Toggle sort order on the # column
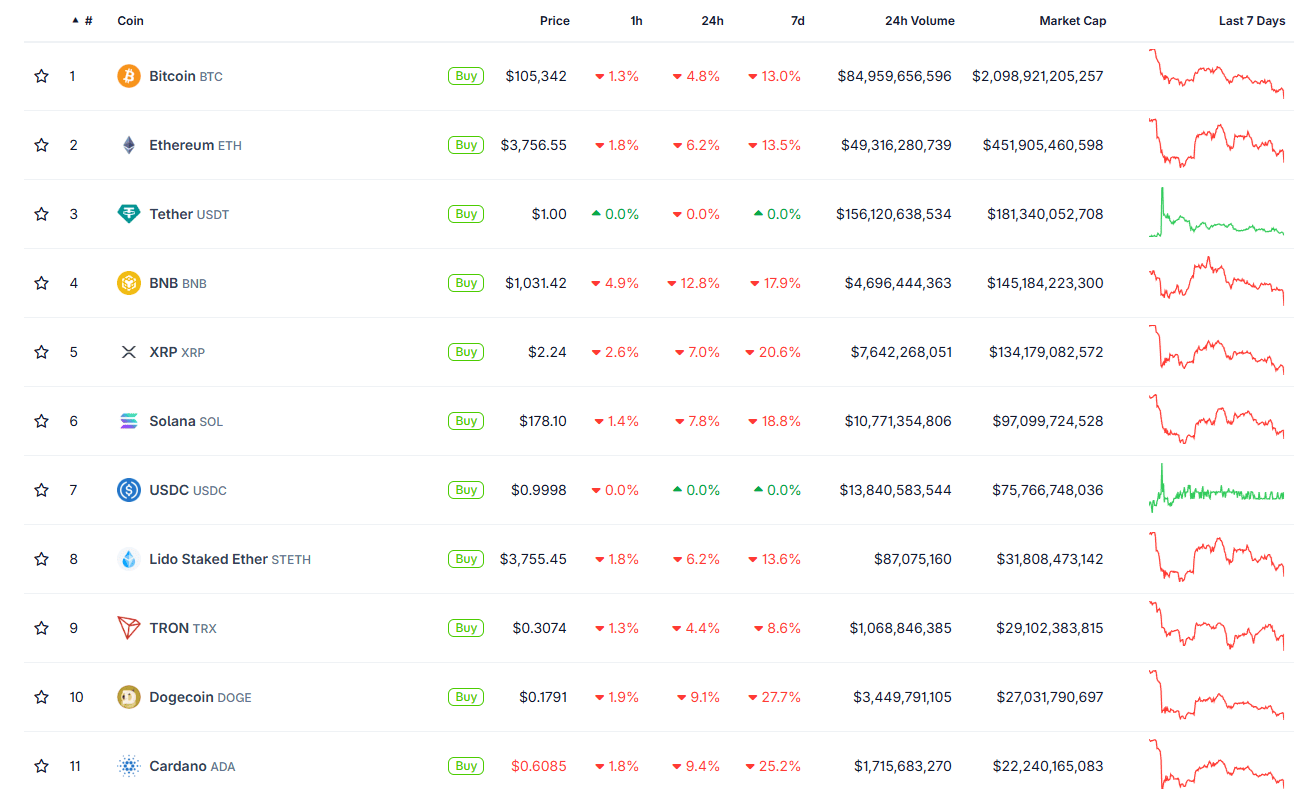1314x795 pixels. click(x=86, y=20)
